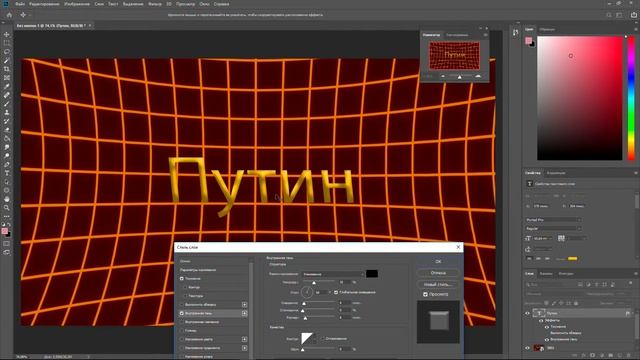
Task: Enable the Внутреннее свечение style checkbox
Action: tap(182, 322)
